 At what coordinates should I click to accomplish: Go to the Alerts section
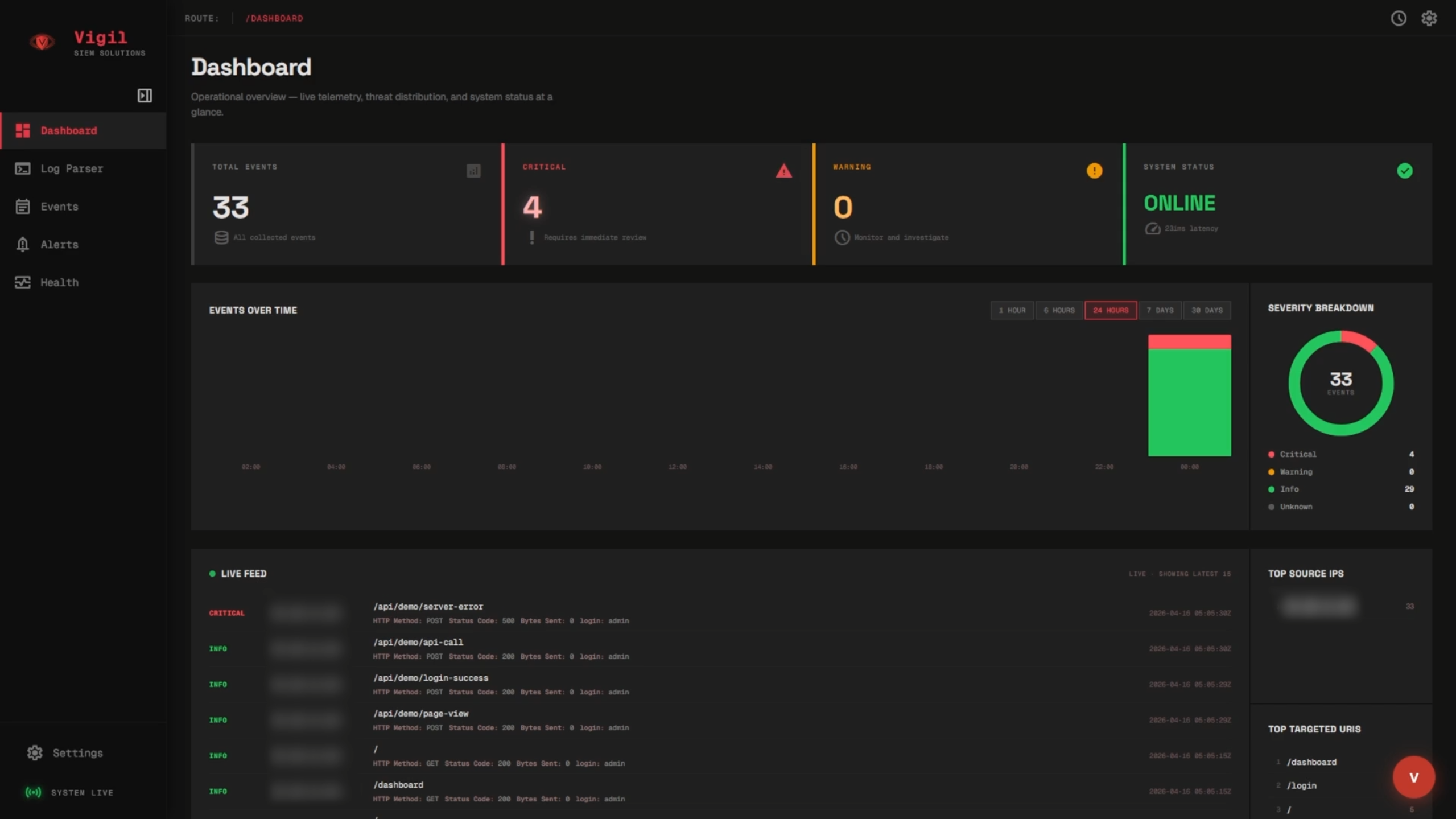click(59, 244)
